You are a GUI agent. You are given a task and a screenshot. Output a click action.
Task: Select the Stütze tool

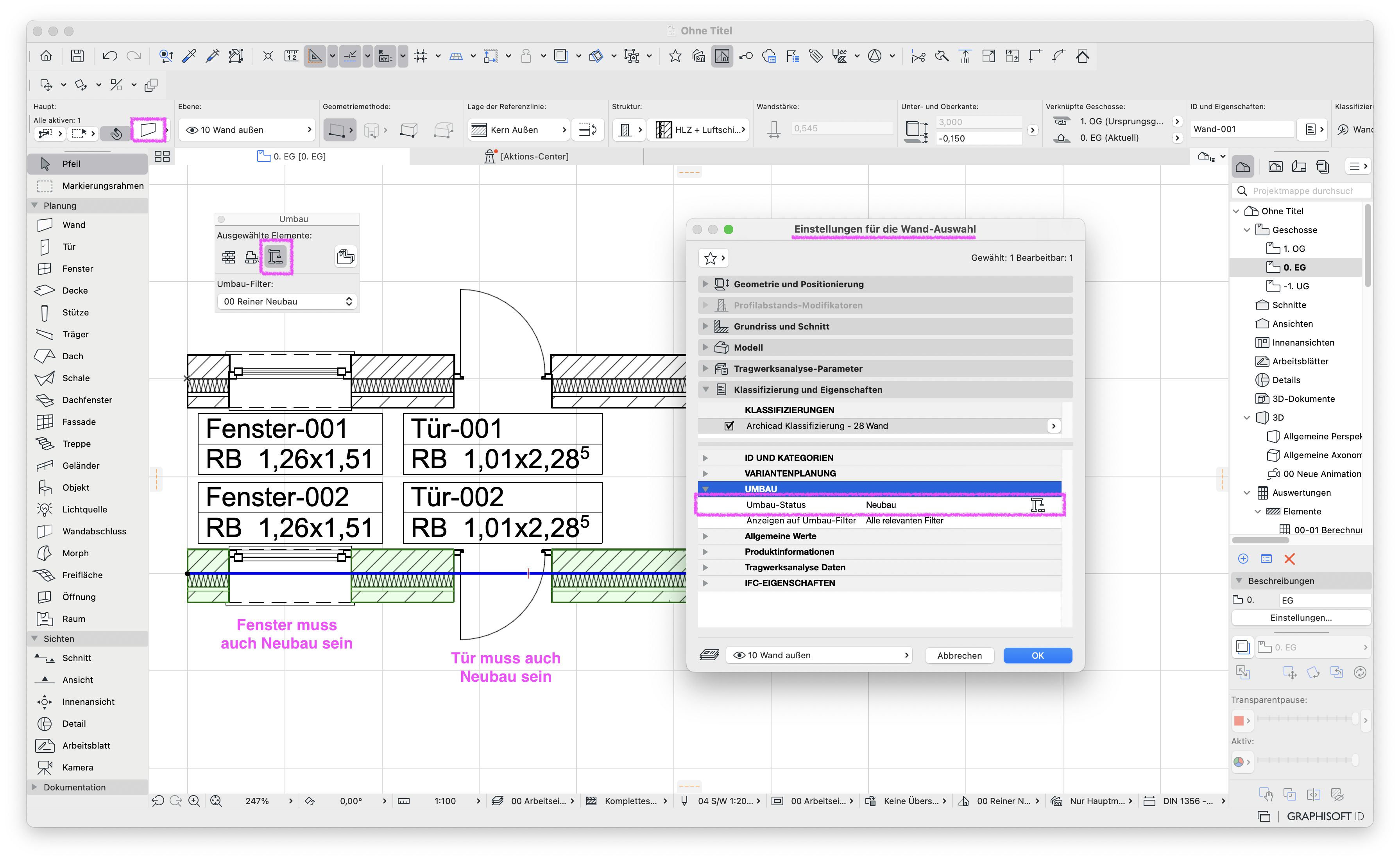pos(88,312)
